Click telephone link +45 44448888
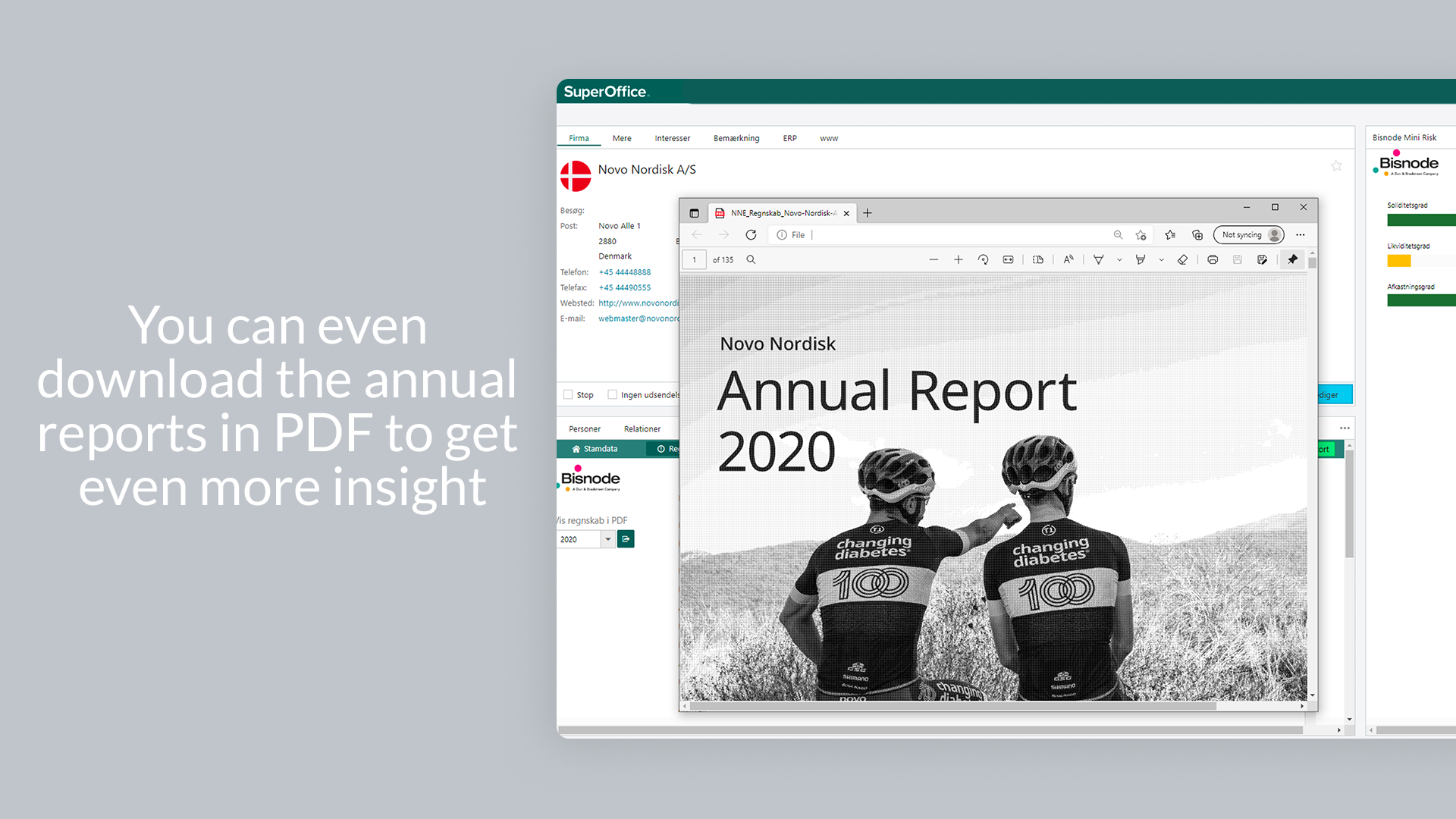1456x819 pixels. (624, 272)
